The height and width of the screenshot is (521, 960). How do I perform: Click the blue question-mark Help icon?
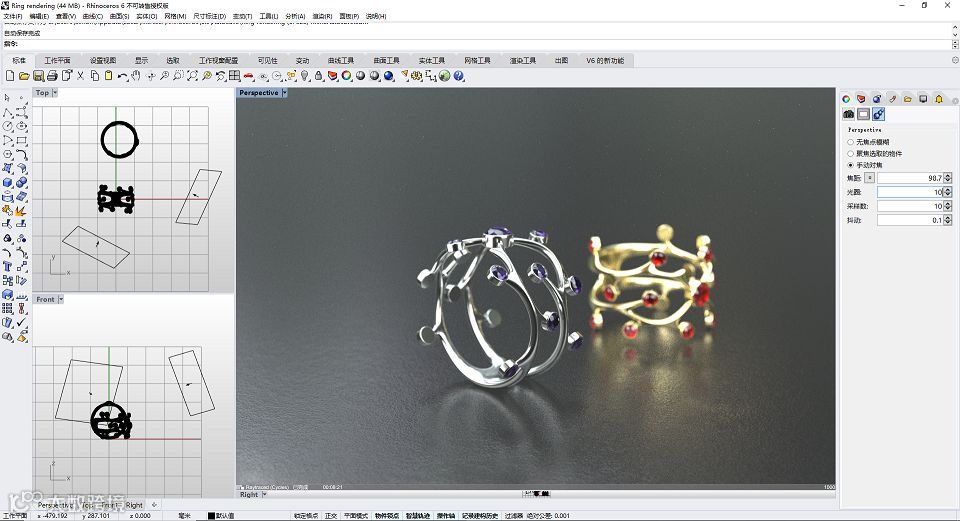[459, 76]
